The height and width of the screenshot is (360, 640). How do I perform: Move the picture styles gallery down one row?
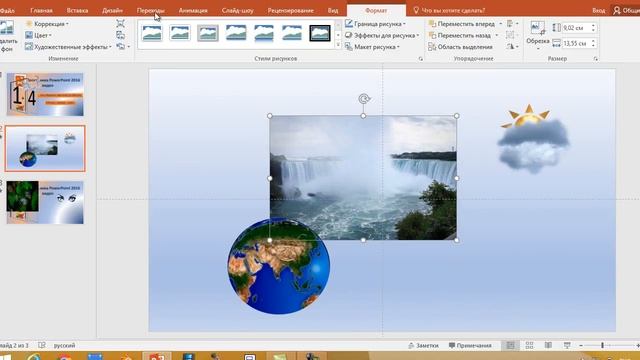click(x=338, y=35)
